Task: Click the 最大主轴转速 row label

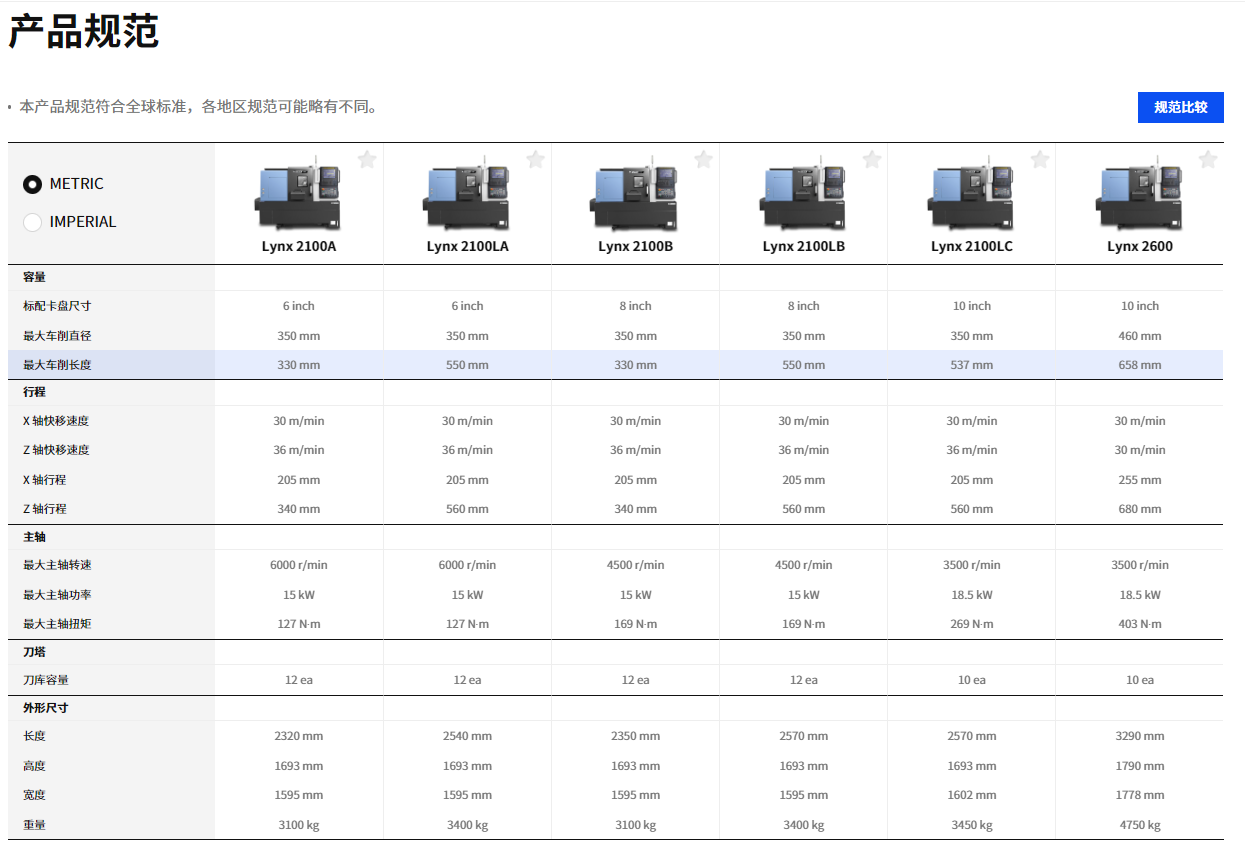Action: coord(57,565)
